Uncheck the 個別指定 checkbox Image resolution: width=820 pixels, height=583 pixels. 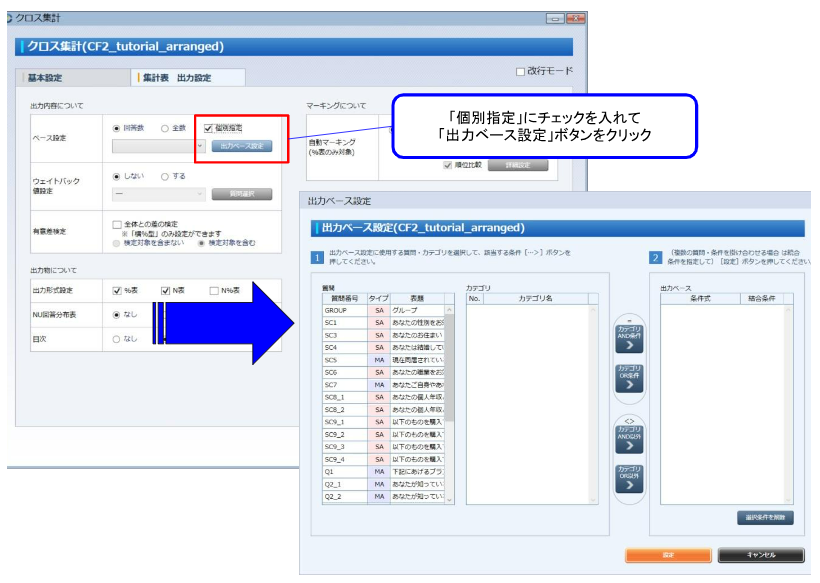point(207,127)
